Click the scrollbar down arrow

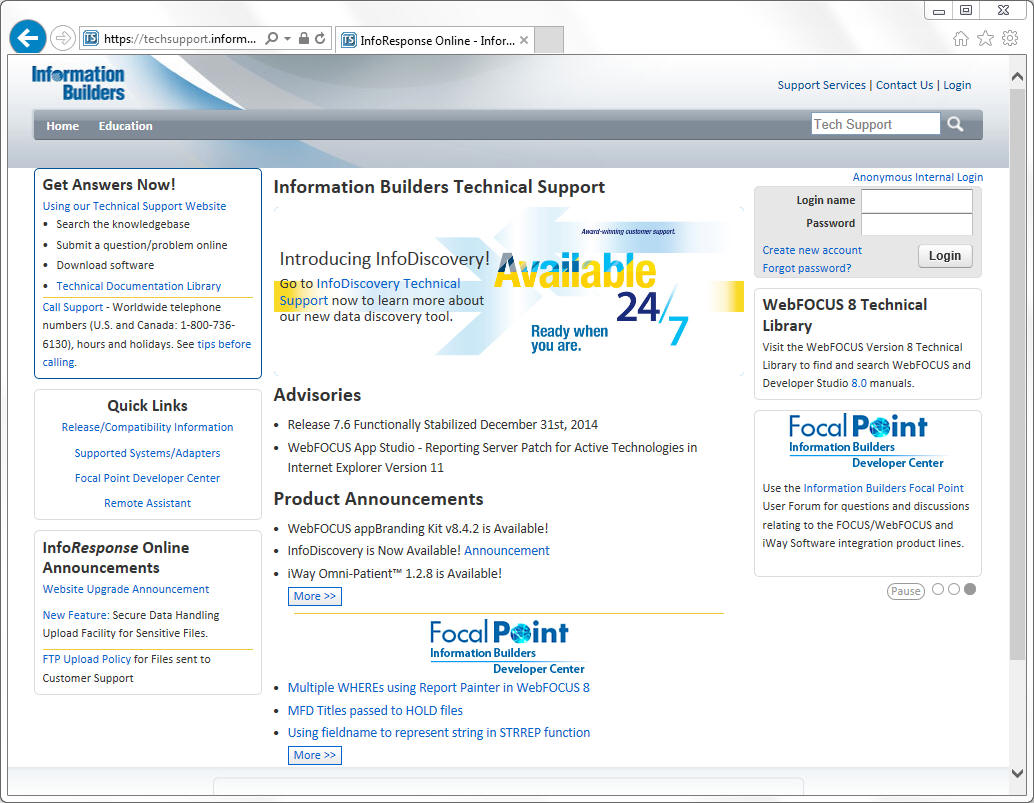click(1018, 773)
